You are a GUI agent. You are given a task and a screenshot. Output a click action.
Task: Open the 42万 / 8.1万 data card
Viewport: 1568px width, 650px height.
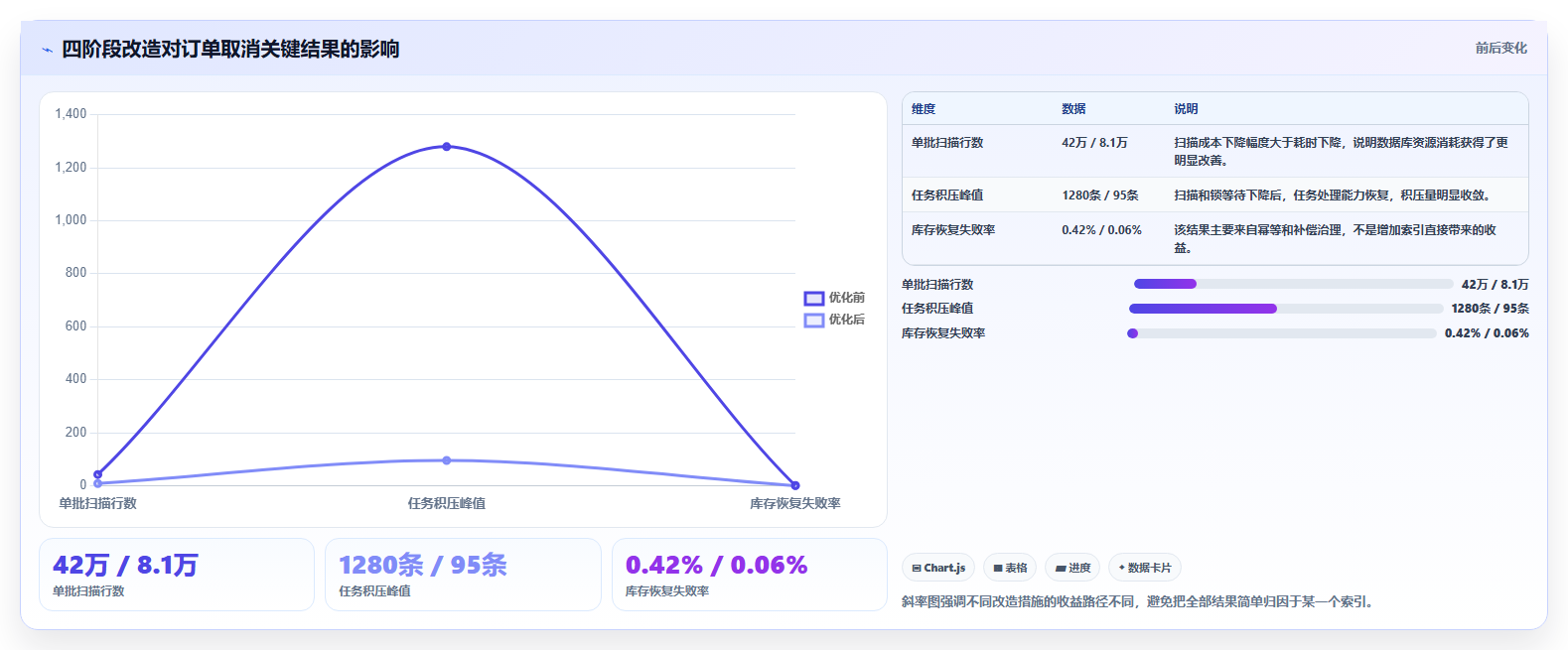pos(177,575)
